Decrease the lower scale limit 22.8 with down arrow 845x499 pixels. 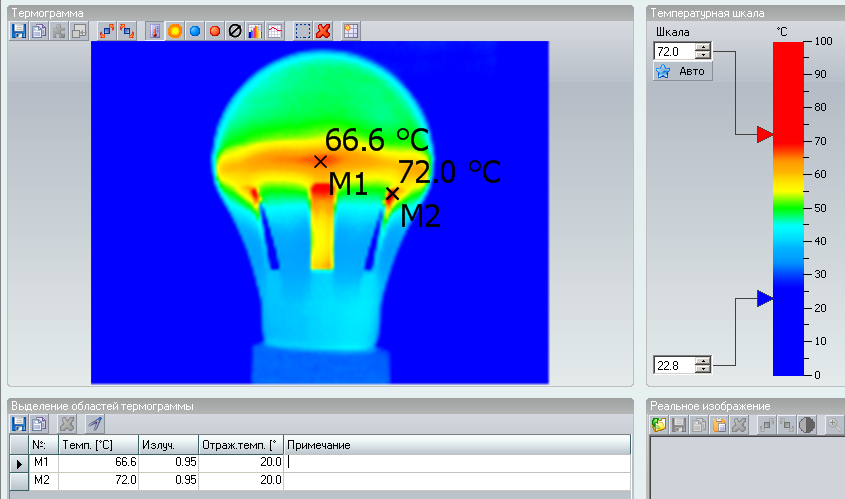[703, 369]
